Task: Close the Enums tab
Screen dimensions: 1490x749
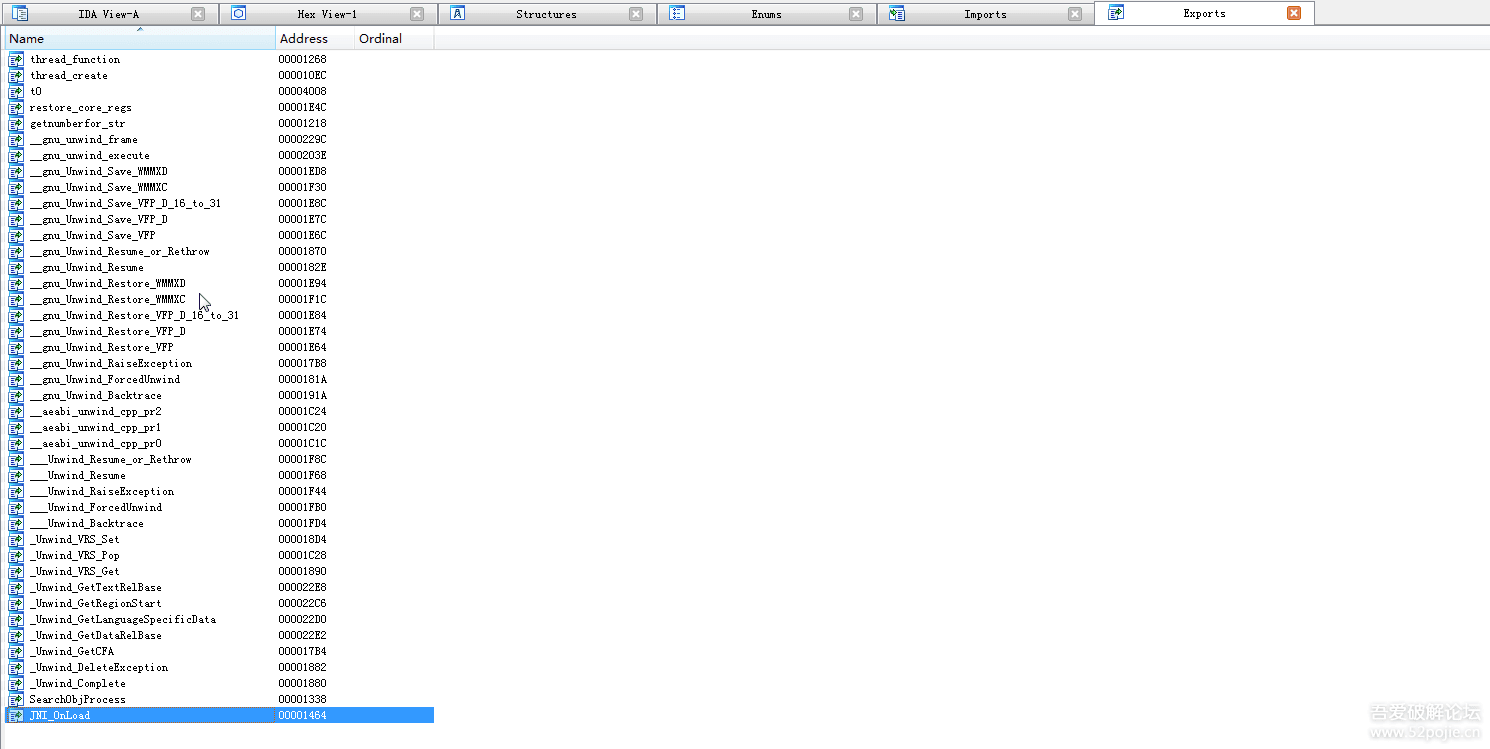Action: [x=856, y=14]
